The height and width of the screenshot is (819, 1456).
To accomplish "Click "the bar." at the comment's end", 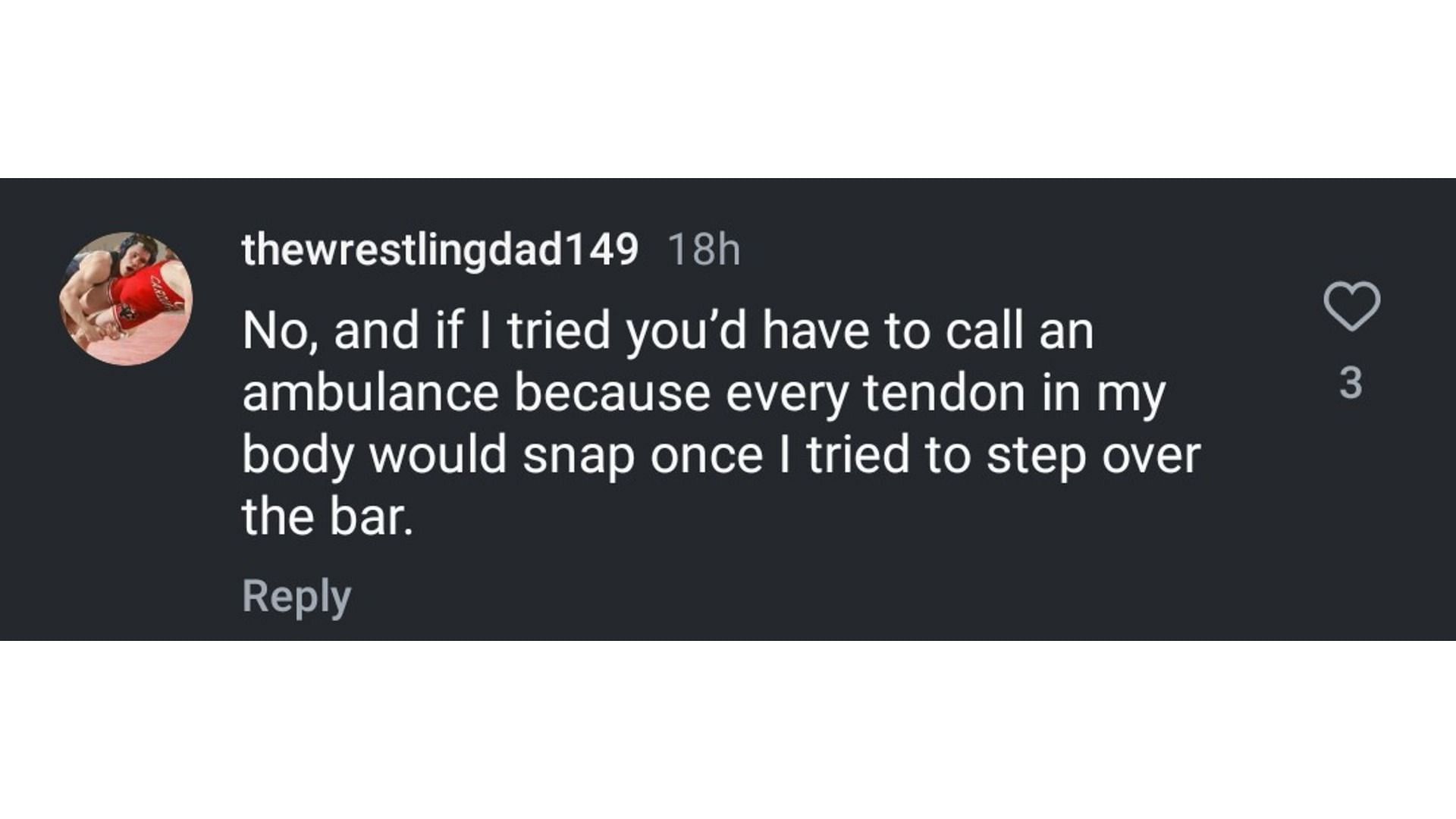I will [328, 517].
